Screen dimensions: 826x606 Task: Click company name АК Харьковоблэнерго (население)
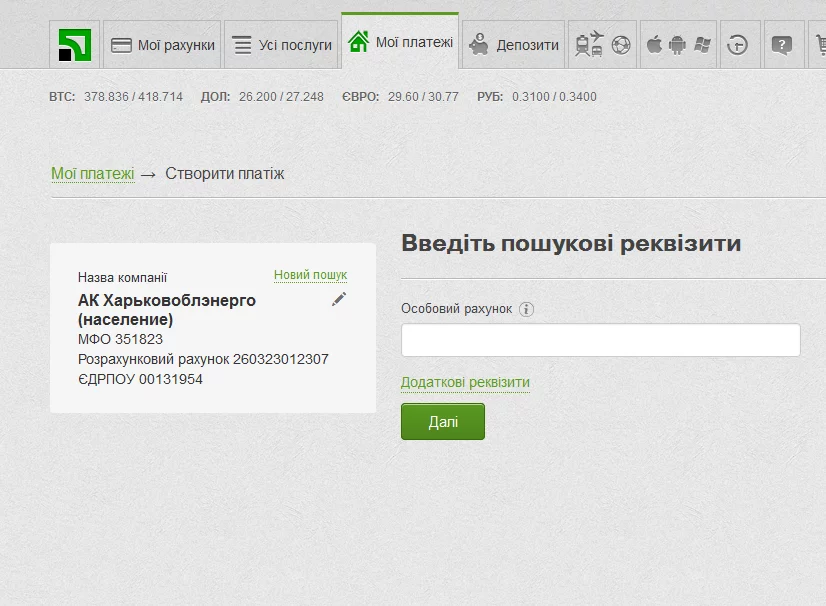coord(166,310)
